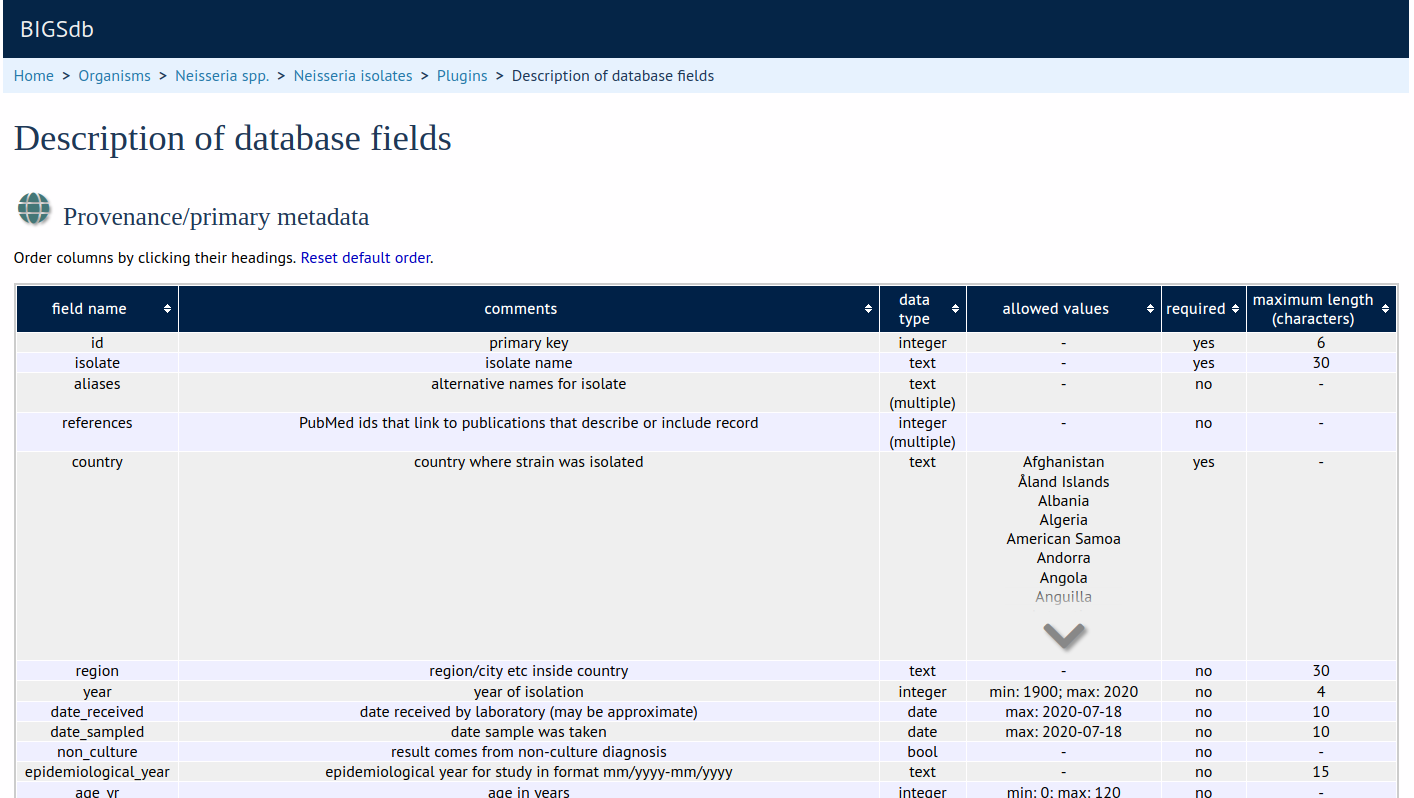Viewport: 1414px width, 798px height.
Task: Sort table by field name header
Action: point(89,309)
